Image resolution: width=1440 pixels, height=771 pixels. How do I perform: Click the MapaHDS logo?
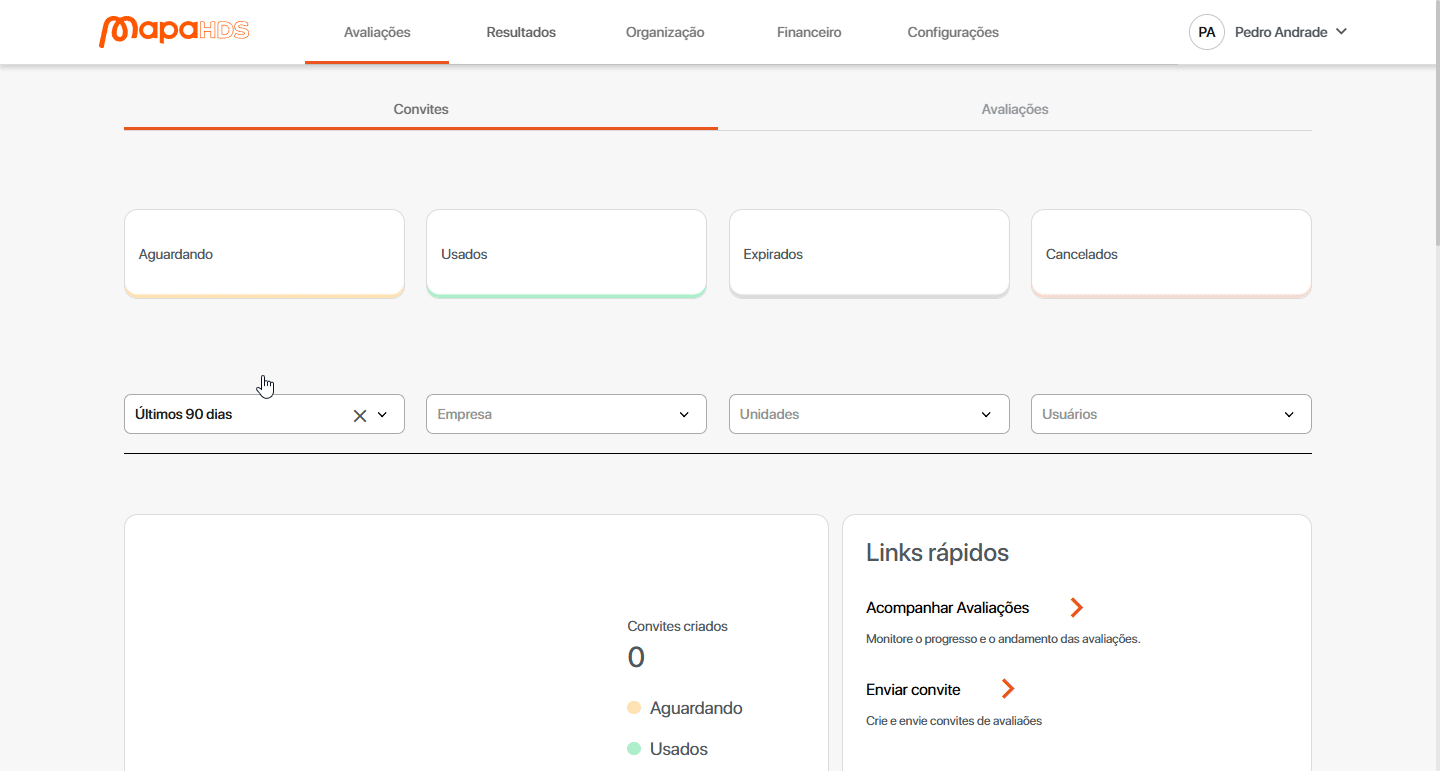pos(174,32)
